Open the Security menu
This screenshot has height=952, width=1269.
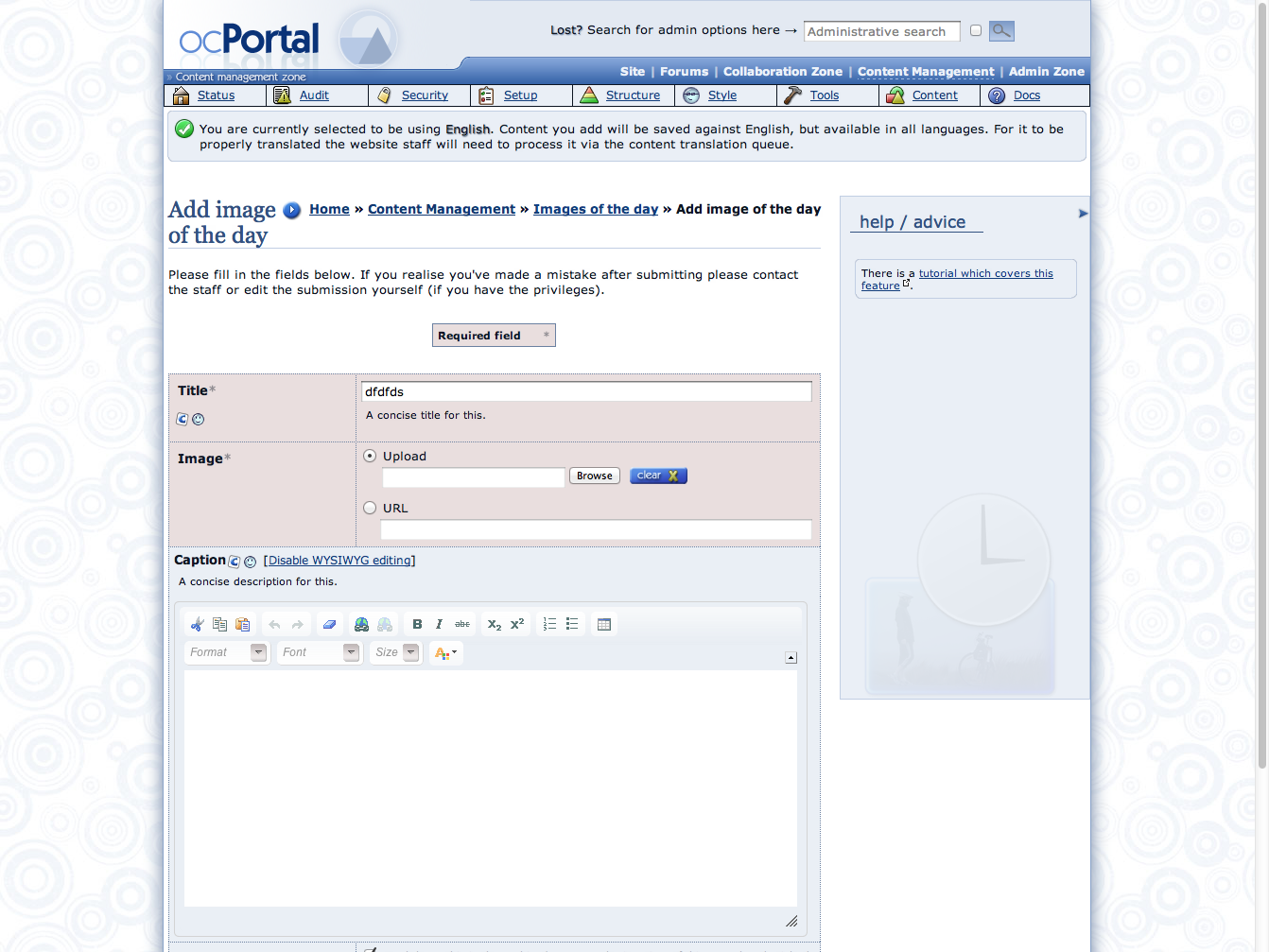tap(425, 95)
